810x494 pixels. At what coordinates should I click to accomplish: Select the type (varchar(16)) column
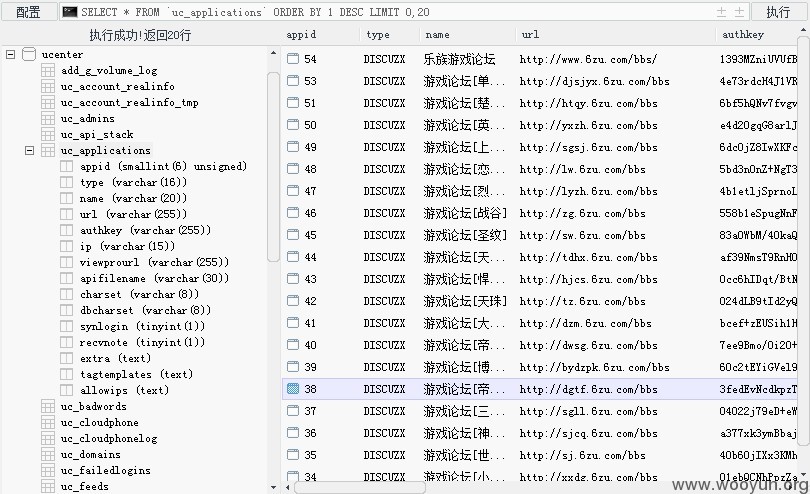coord(133,182)
